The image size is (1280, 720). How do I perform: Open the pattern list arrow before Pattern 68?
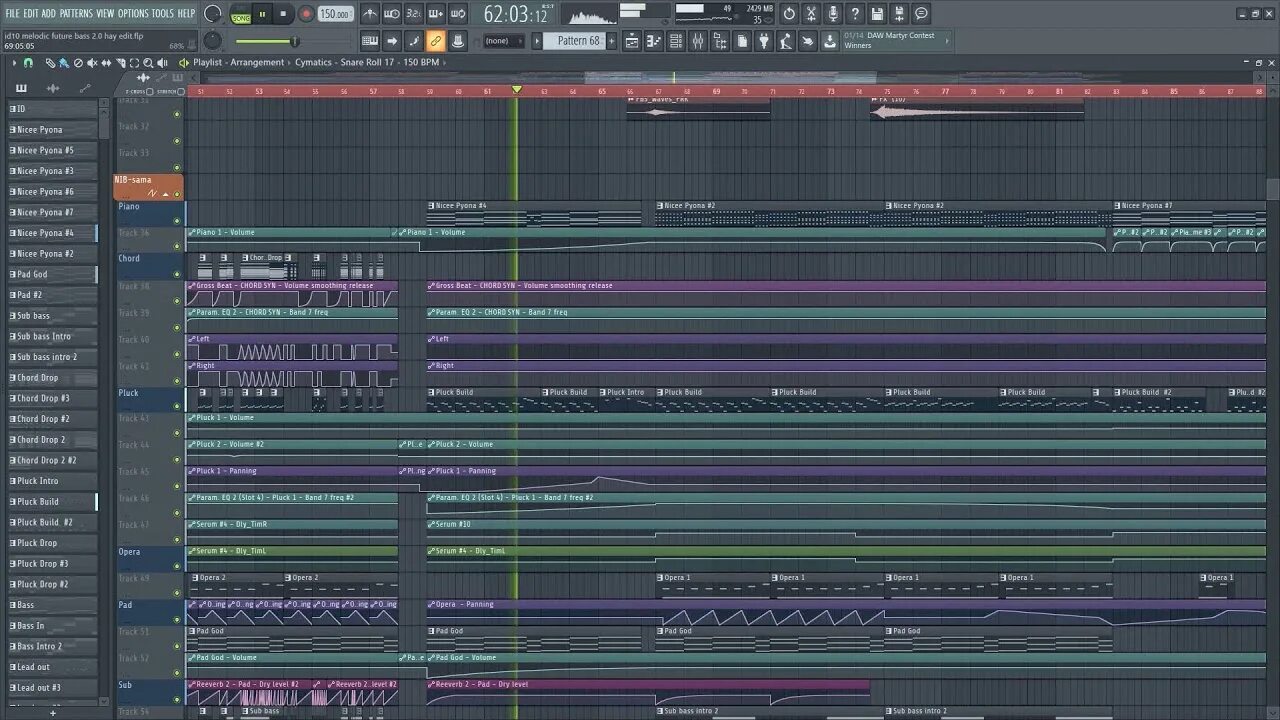tap(537, 41)
